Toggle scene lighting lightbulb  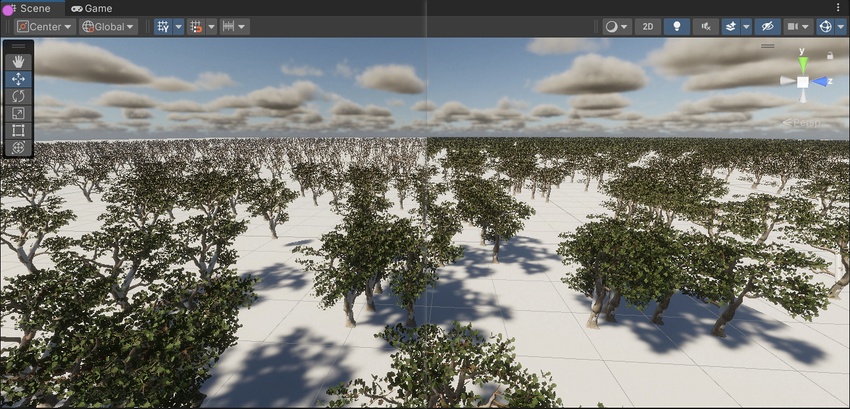click(677, 27)
